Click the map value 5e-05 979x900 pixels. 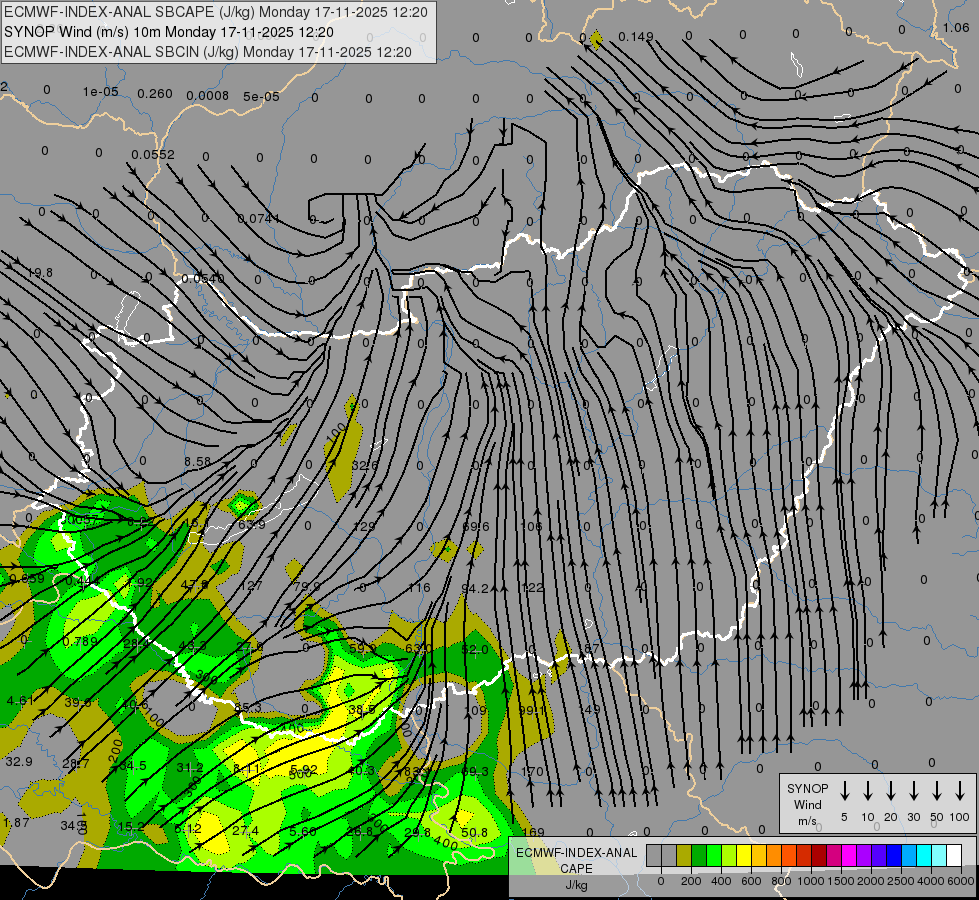(262, 97)
